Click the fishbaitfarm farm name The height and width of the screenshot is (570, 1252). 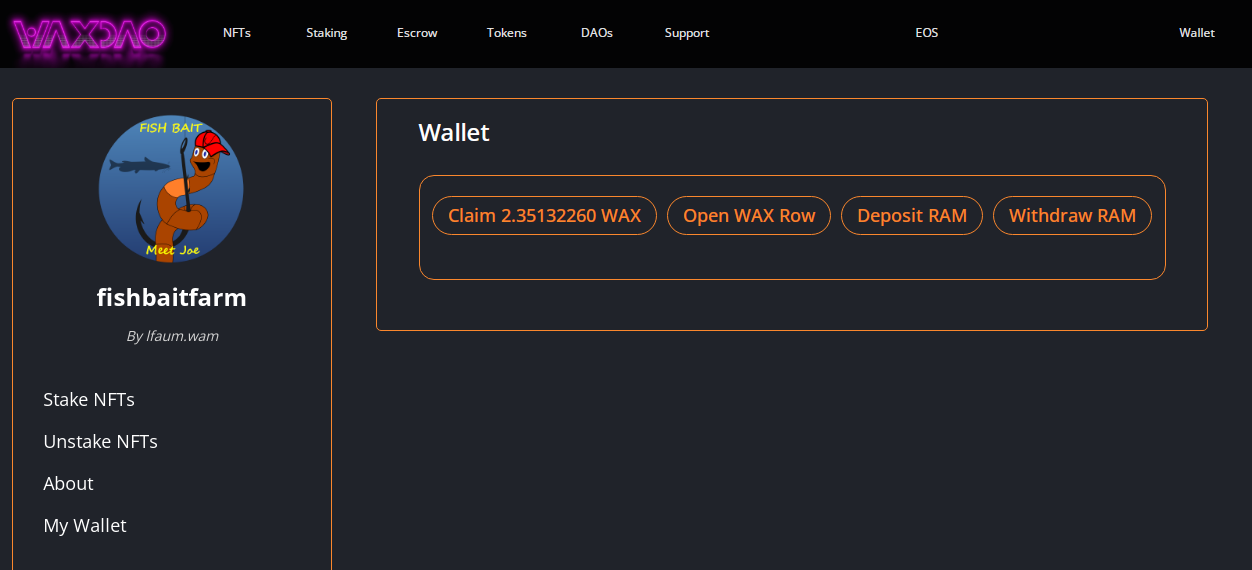pyautogui.click(x=172, y=297)
